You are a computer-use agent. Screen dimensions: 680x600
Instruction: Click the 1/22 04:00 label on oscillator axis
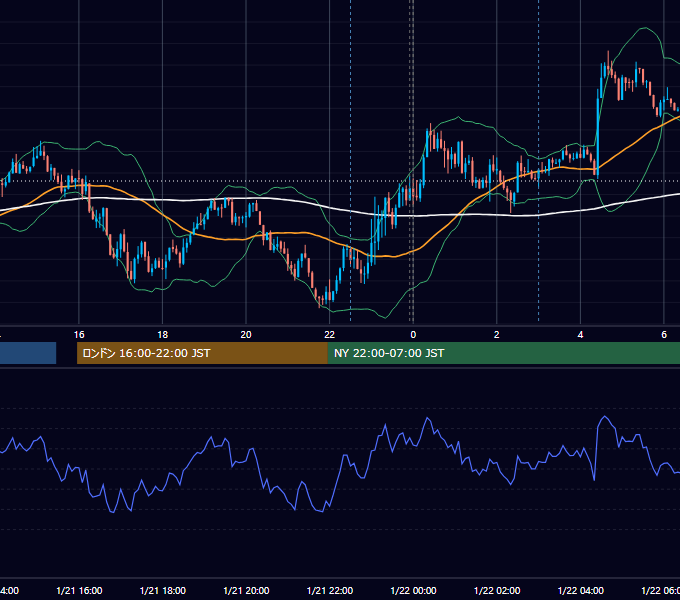(581, 590)
